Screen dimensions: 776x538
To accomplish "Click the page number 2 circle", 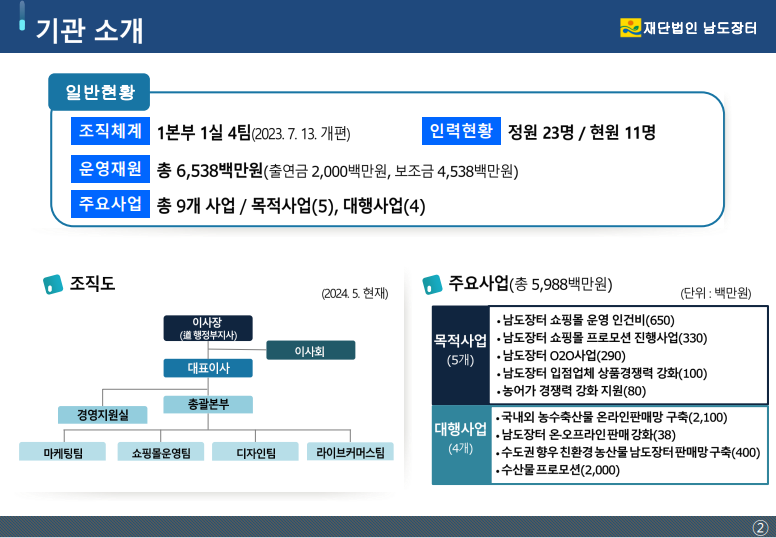I will pyautogui.click(x=760, y=527).
